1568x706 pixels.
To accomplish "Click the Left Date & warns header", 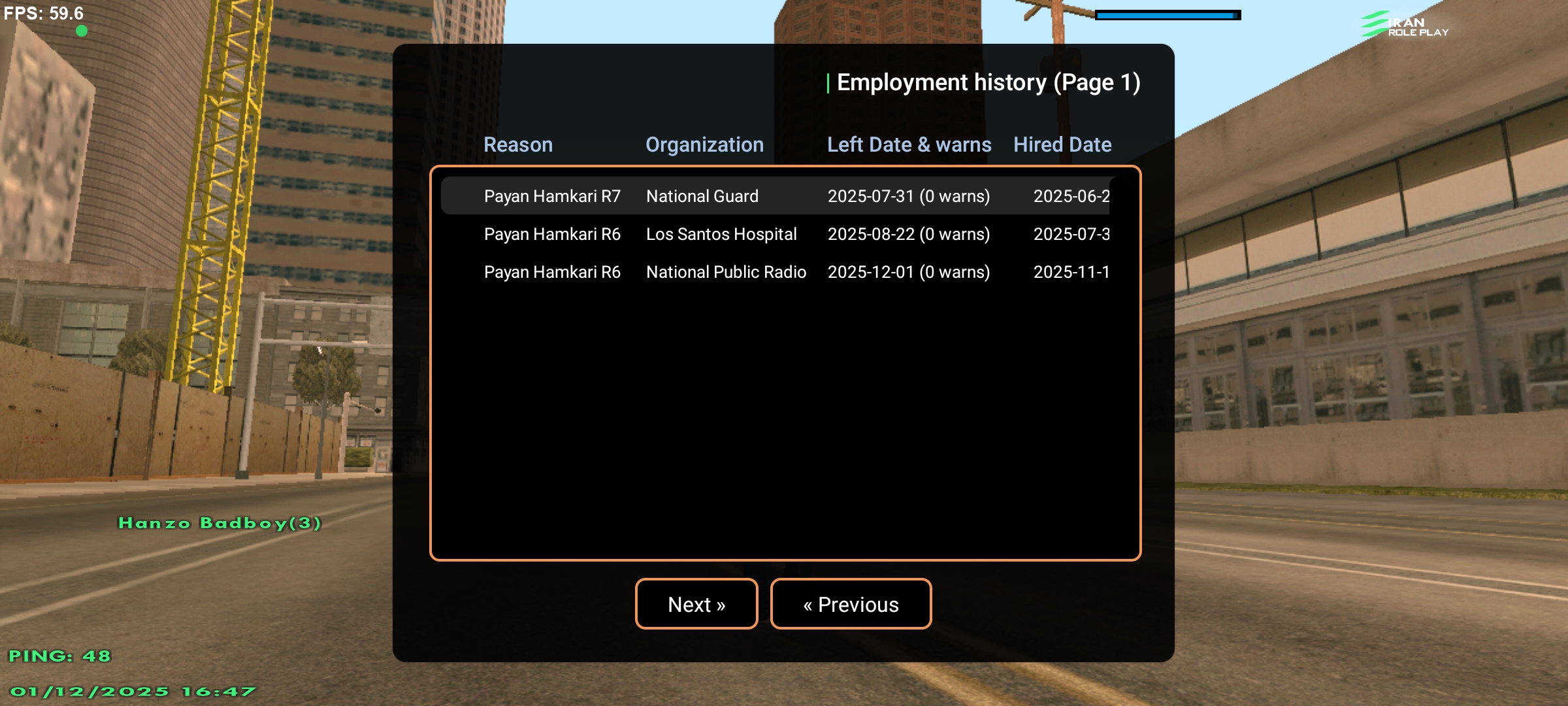I will (909, 144).
